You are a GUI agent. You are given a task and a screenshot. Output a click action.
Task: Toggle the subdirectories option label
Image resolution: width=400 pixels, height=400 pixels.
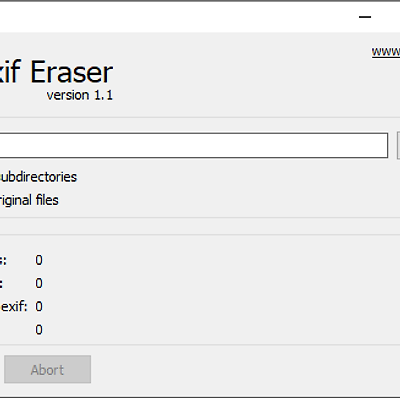[38, 177]
